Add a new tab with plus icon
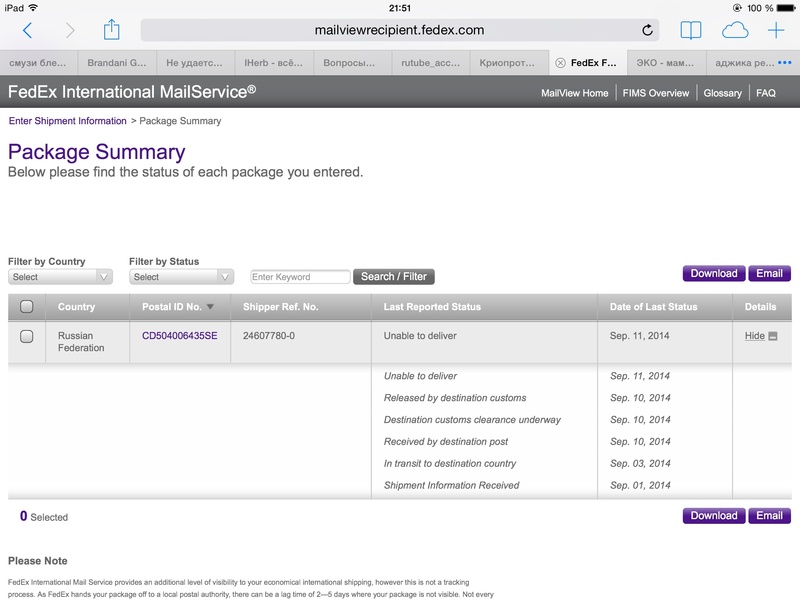800x600 pixels. [776, 30]
